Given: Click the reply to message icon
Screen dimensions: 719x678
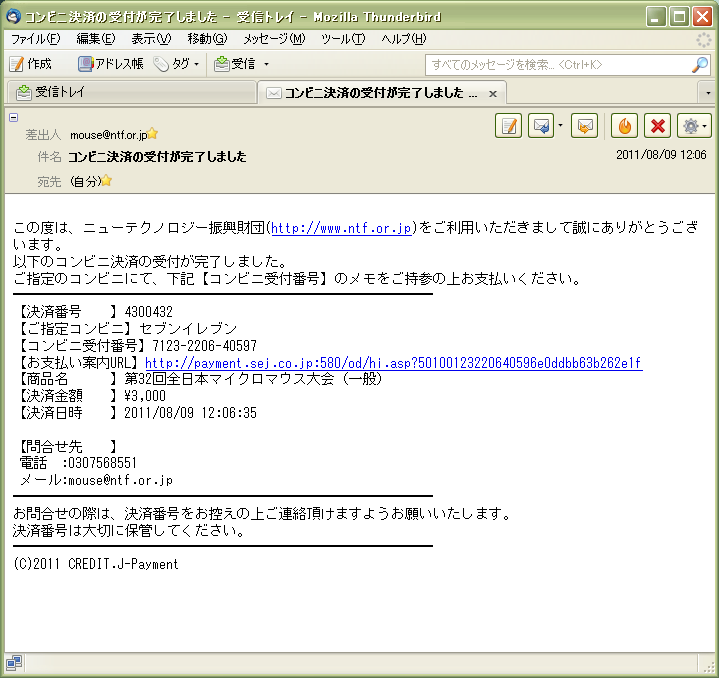Looking at the screenshot, I should (509, 126).
